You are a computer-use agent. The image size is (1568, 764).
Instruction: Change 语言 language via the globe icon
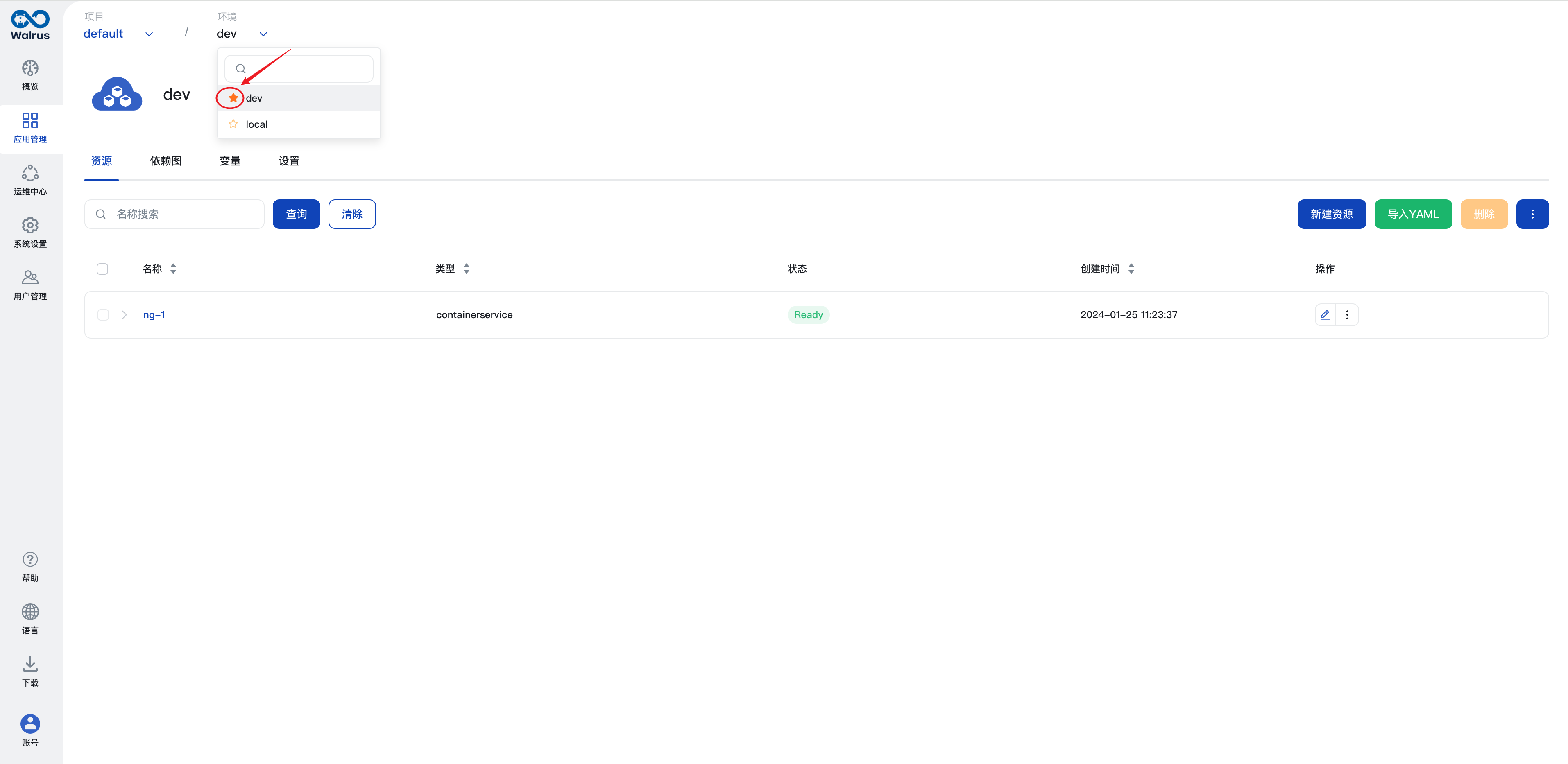coord(30,619)
